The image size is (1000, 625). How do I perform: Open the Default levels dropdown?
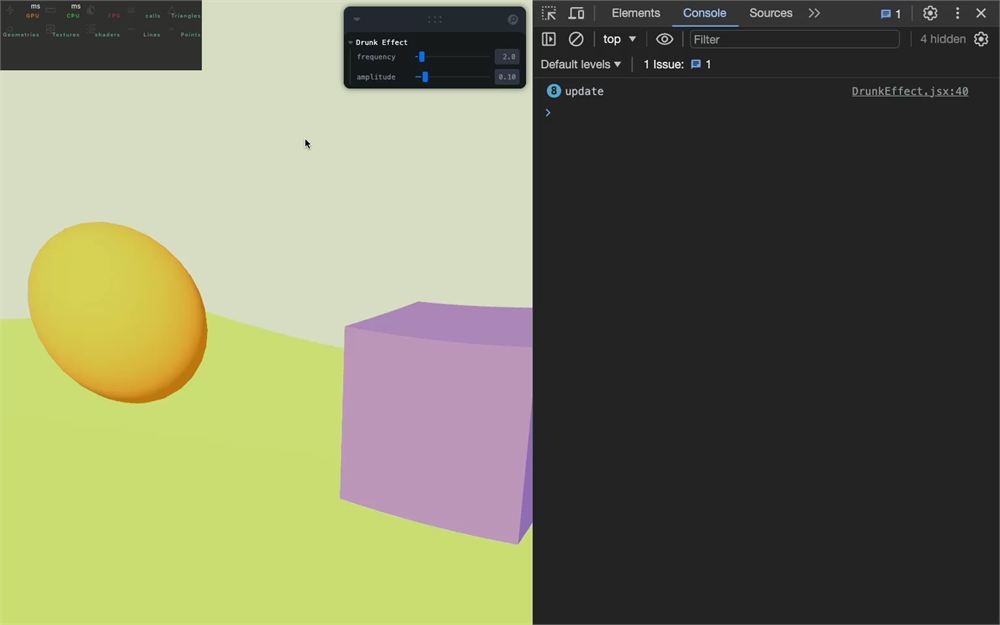580,64
